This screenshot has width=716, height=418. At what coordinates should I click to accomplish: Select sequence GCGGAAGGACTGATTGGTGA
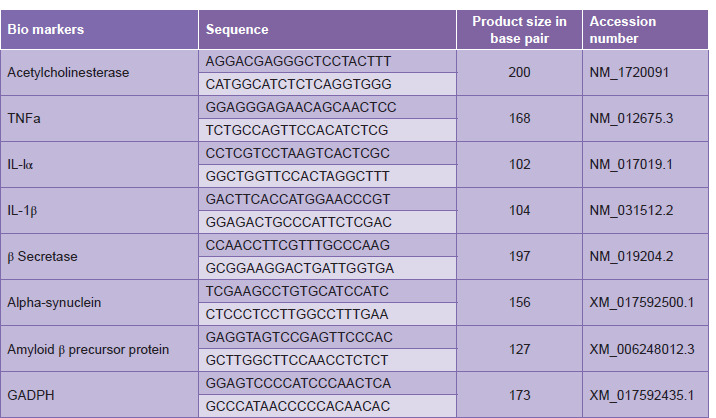click(299, 268)
